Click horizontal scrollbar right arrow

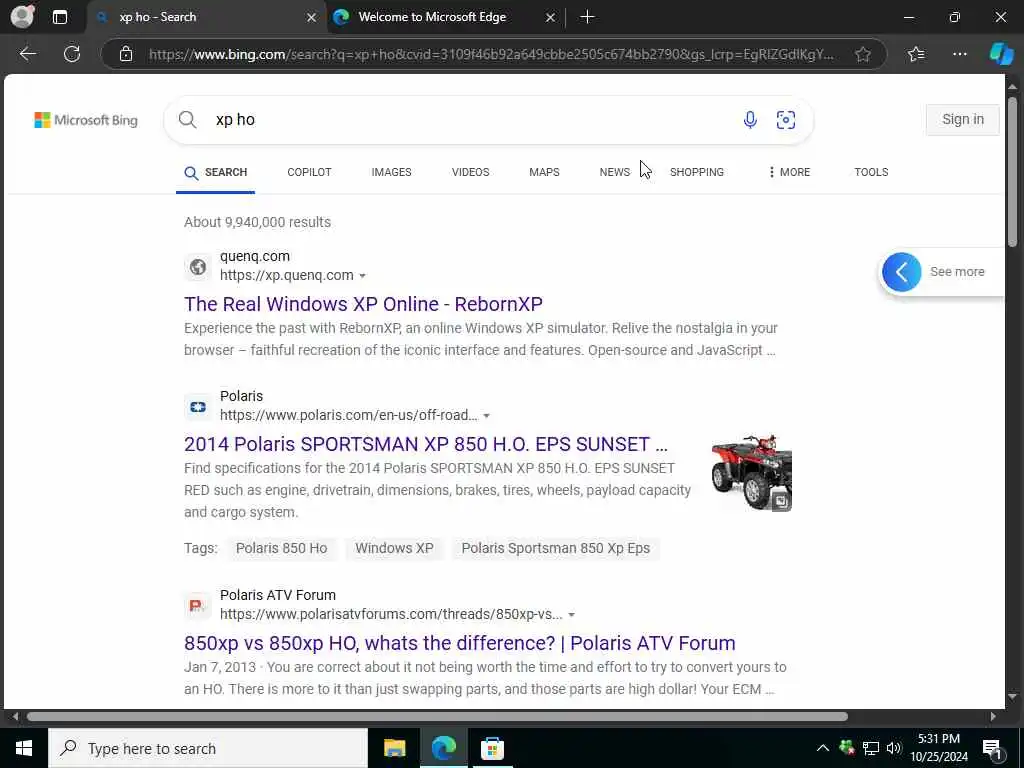coord(993,716)
